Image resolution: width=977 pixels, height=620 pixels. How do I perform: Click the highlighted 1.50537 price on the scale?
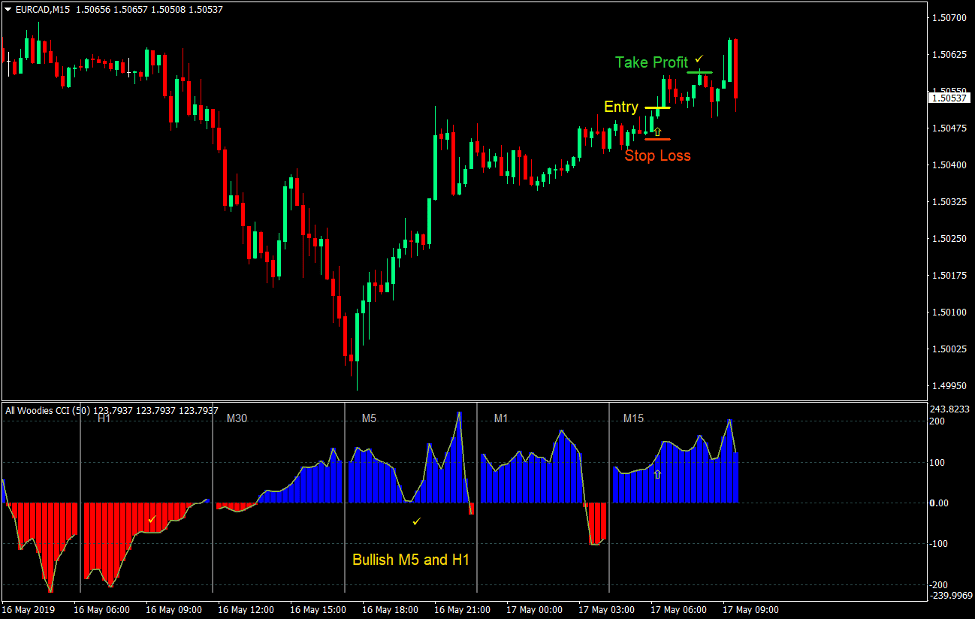click(x=948, y=97)
